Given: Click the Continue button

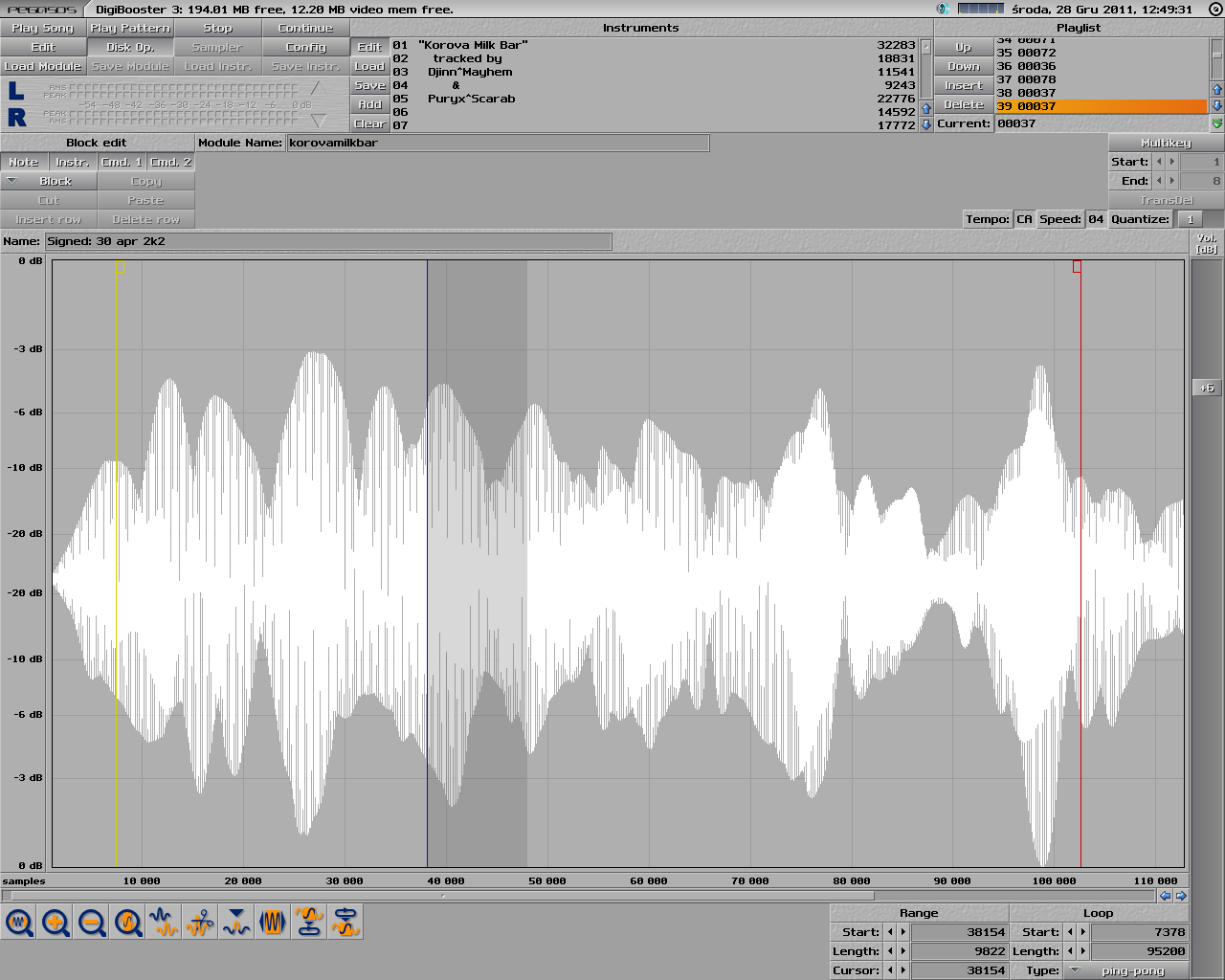Looking at the screenshot, I should click(305, 28).
